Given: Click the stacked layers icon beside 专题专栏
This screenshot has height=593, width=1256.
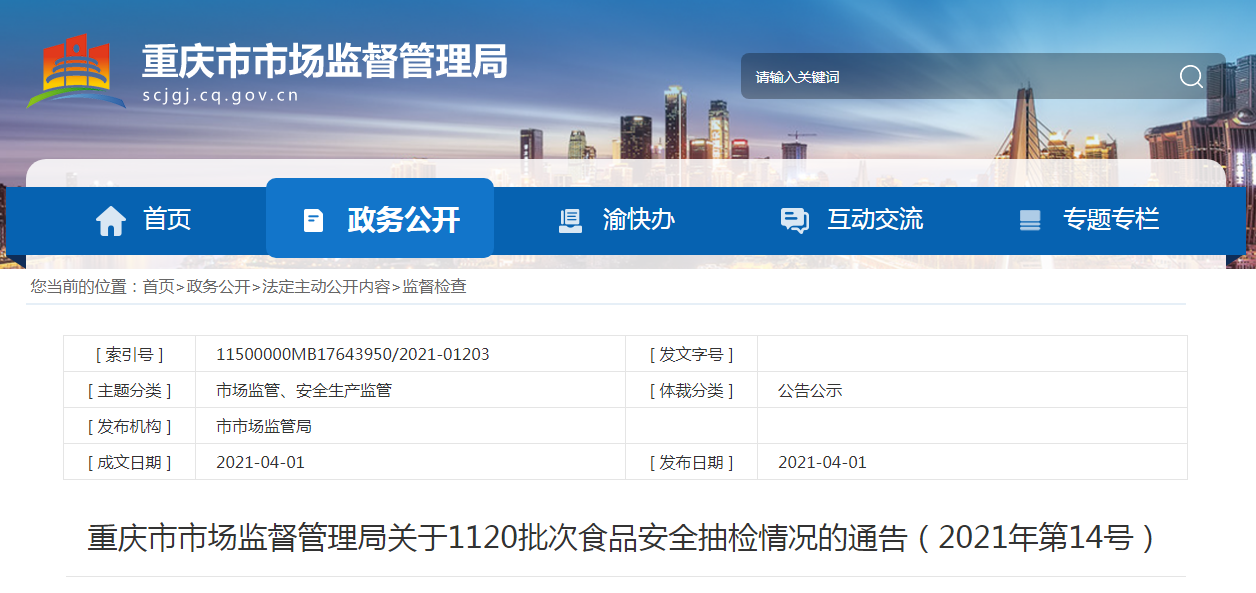Looking at the screenshot, I should click(x=1029, y=220).
